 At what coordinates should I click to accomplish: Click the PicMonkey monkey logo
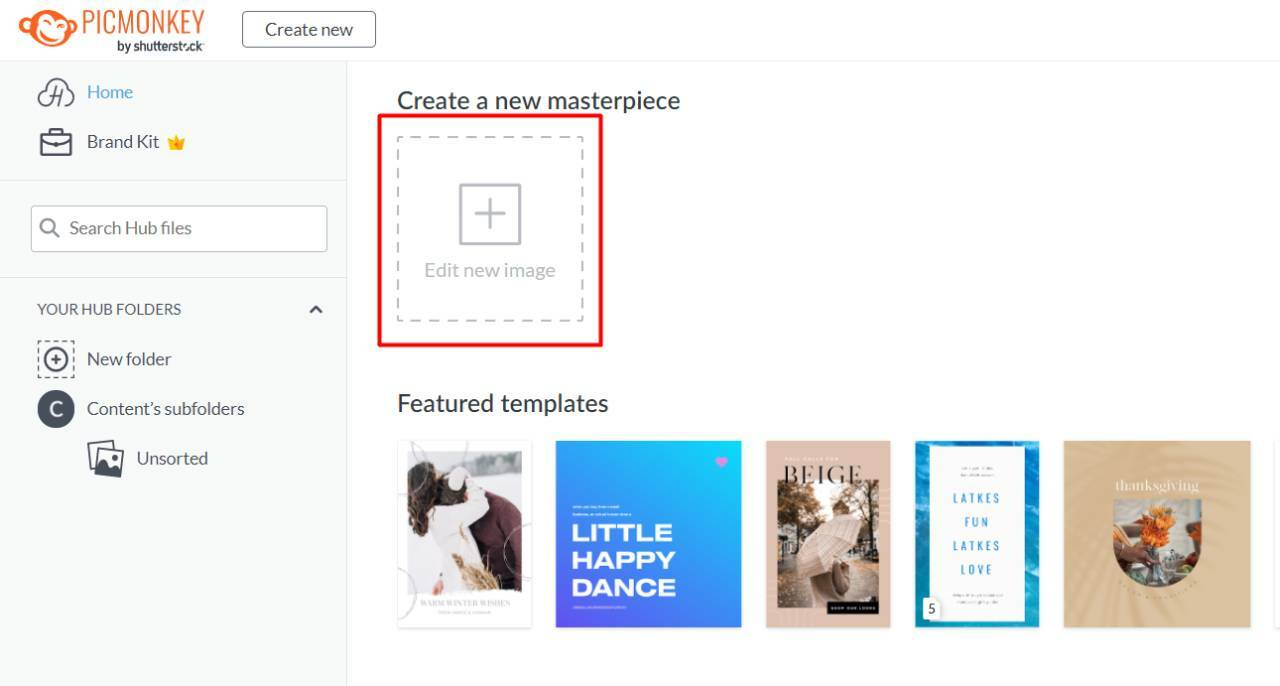[x=46, y=29]
